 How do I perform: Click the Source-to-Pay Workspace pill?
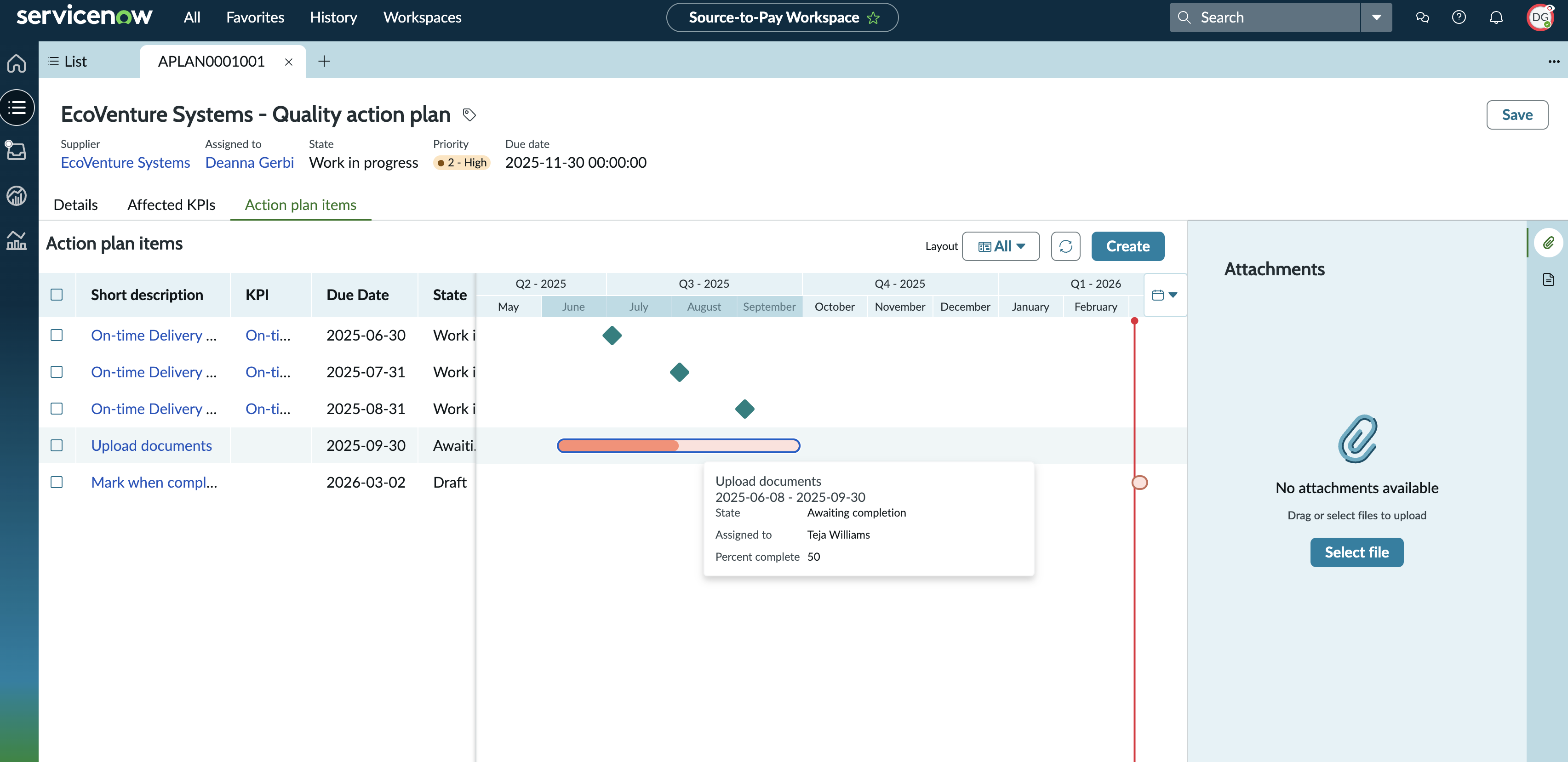pos(782,17)
